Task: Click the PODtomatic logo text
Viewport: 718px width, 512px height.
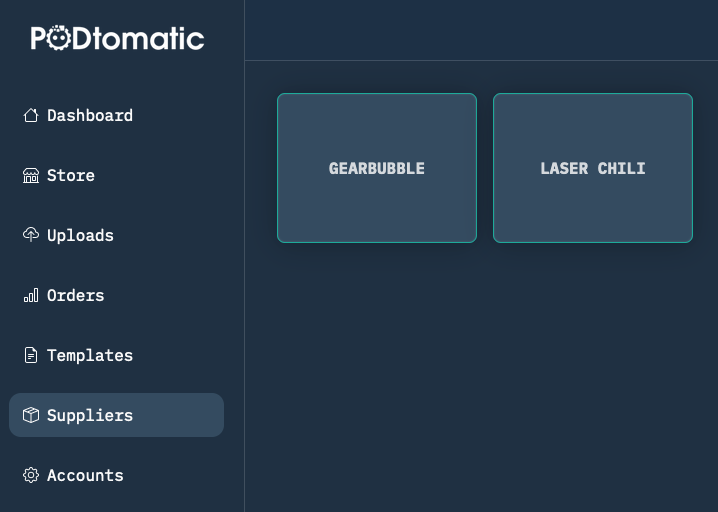Action: [117, 38]
